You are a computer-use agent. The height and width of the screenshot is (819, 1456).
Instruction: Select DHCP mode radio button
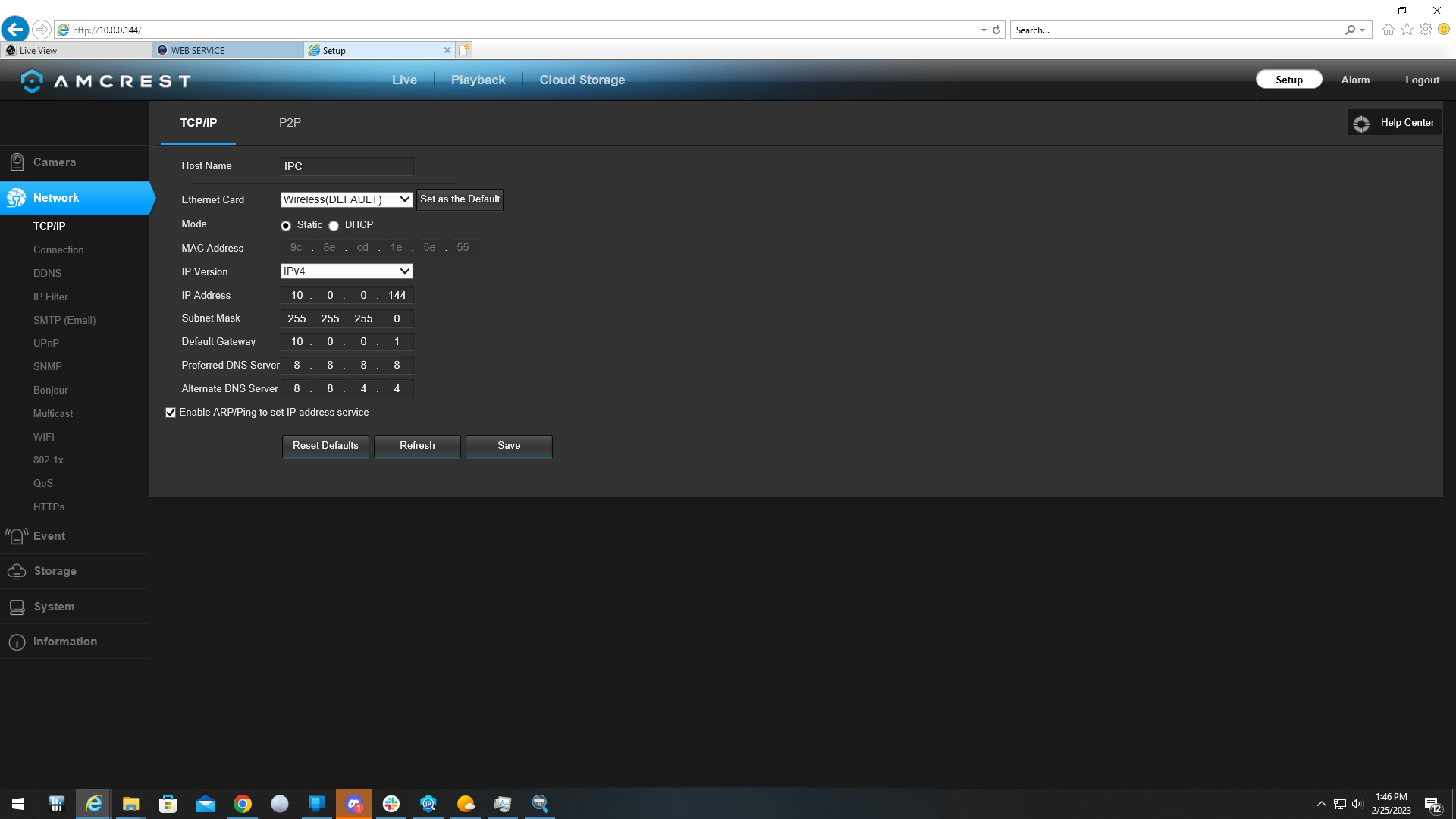(334, 226)
